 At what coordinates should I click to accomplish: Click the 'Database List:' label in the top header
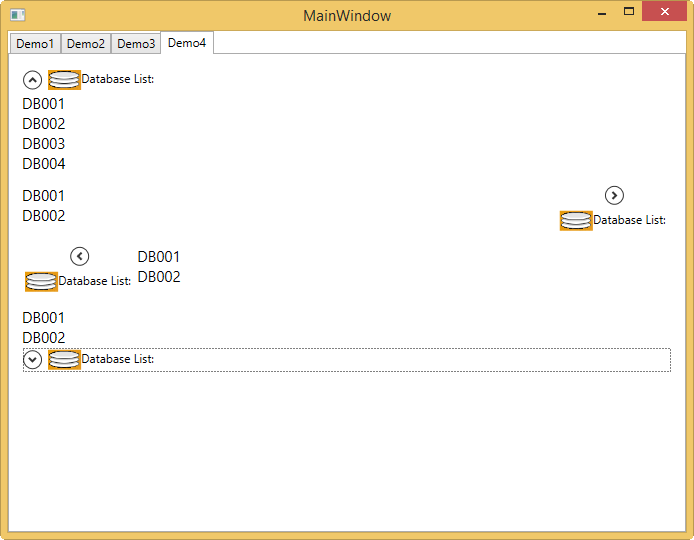[118, 79]
